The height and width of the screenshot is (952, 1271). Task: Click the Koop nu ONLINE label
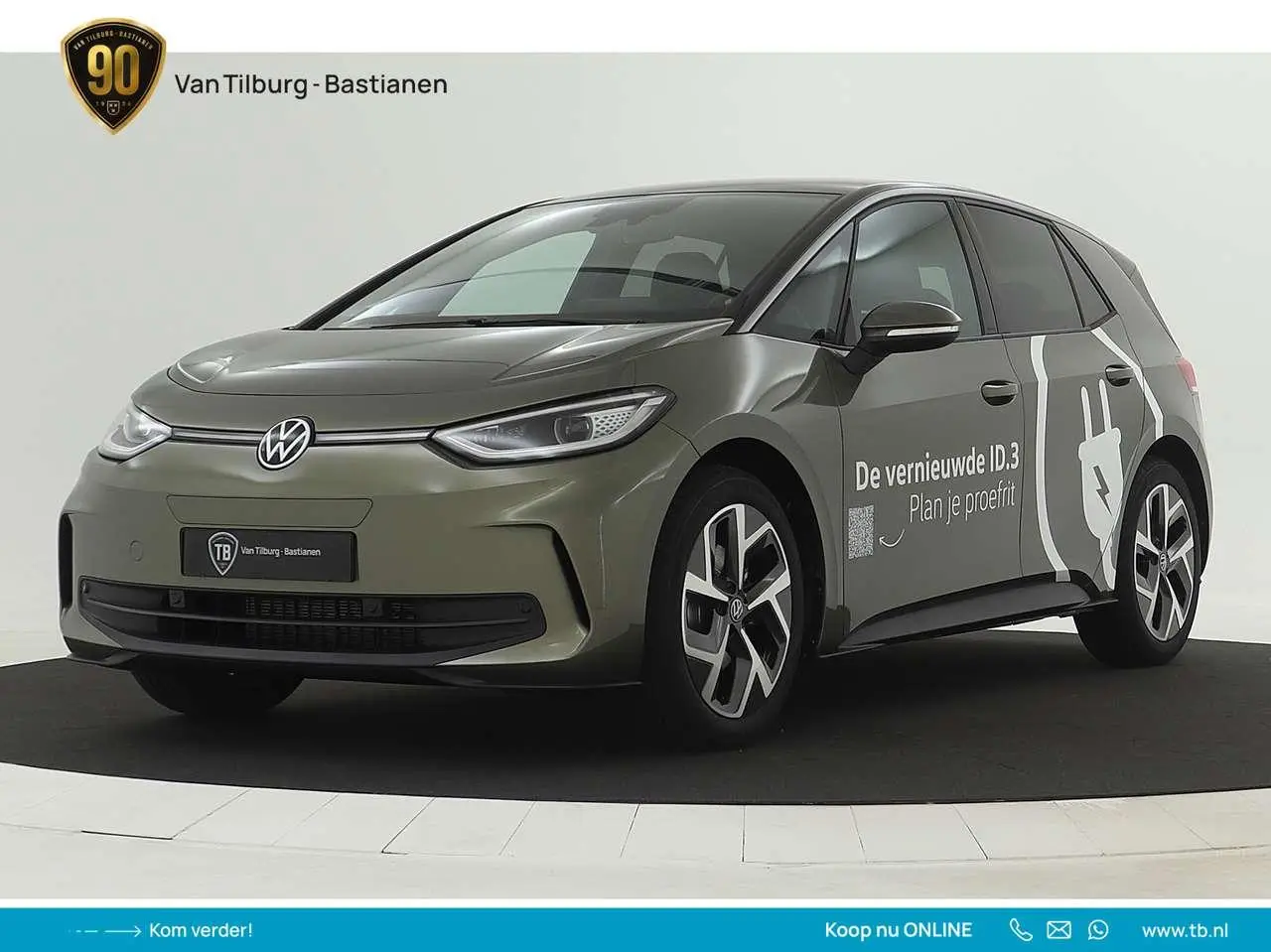click(899, 930)
